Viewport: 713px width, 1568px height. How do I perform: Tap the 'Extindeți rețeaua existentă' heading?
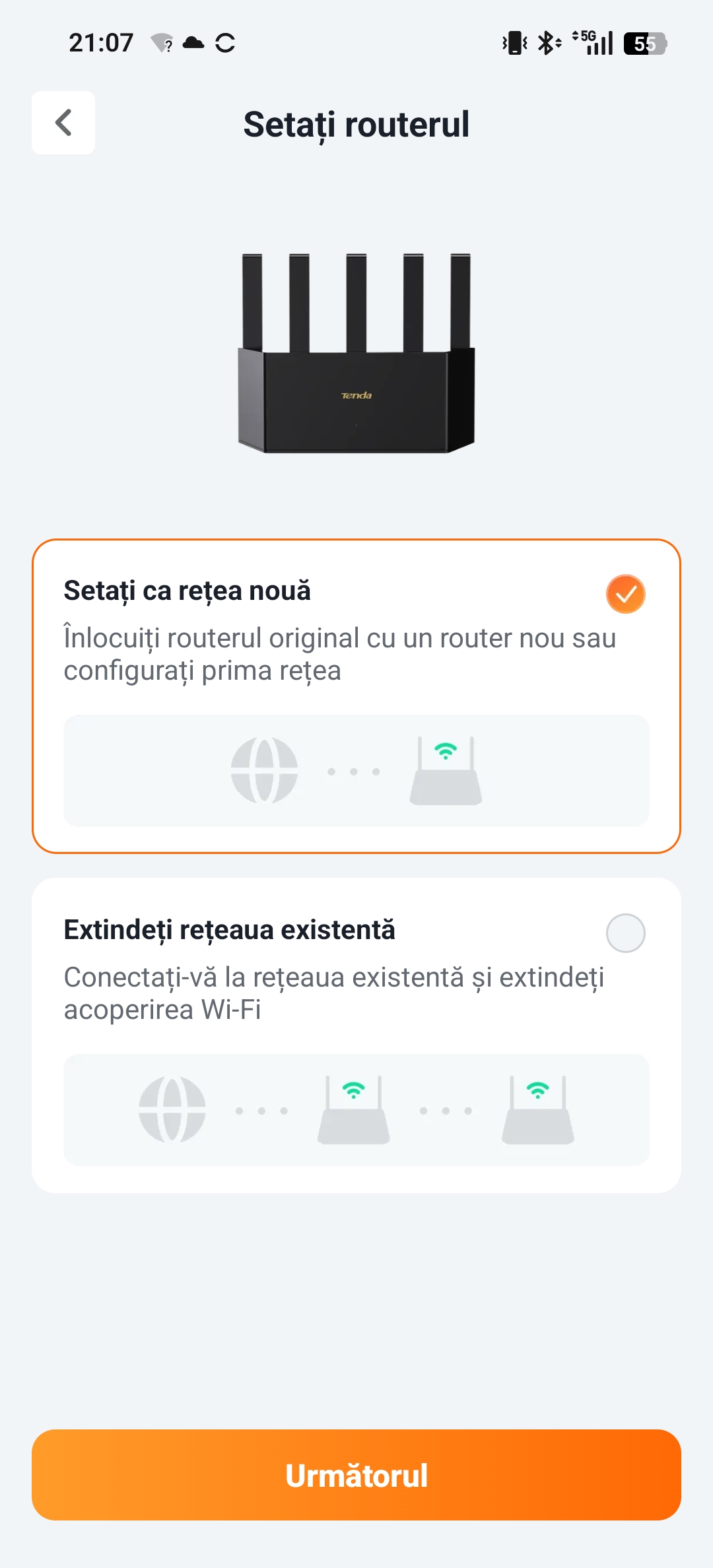pyautogui.click(x=229, y=931)
